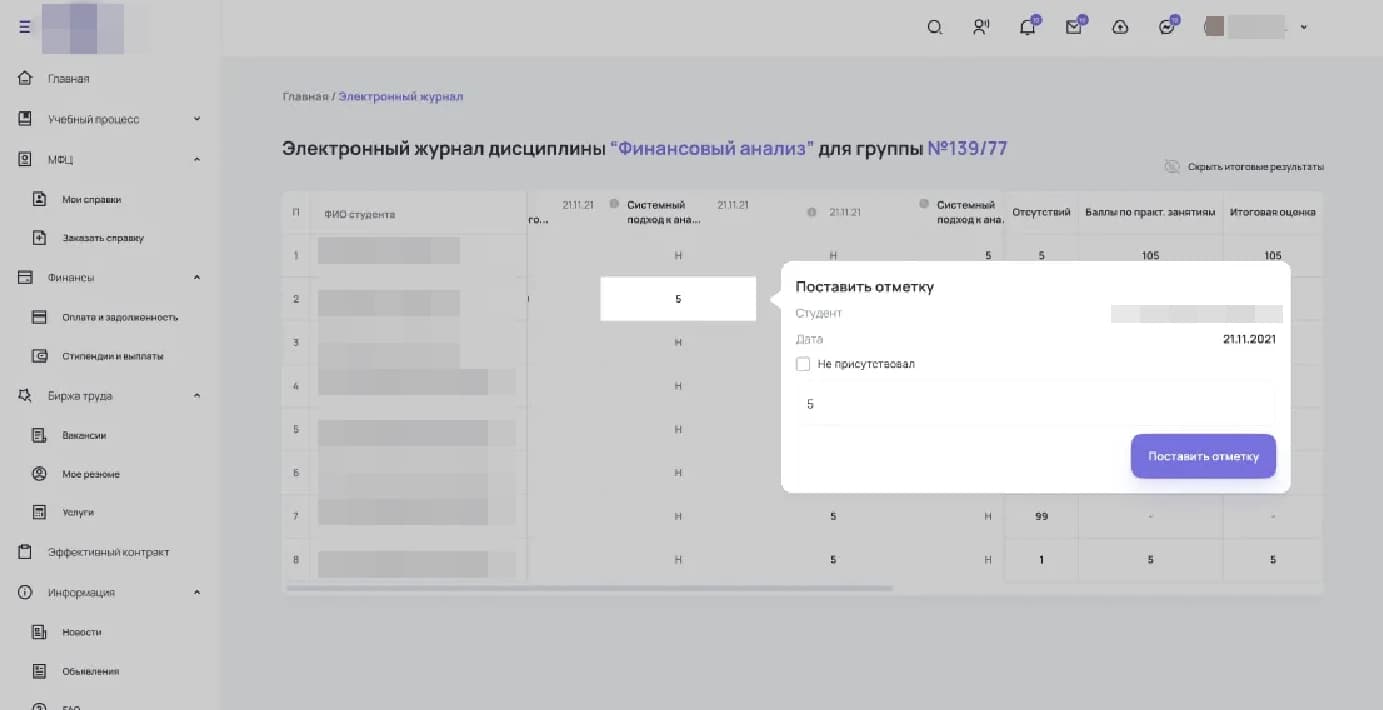Enable the Не присутствовал checkbox
Image resolution: width=1383 pixels, height=710 pixels.
(803, 364)
